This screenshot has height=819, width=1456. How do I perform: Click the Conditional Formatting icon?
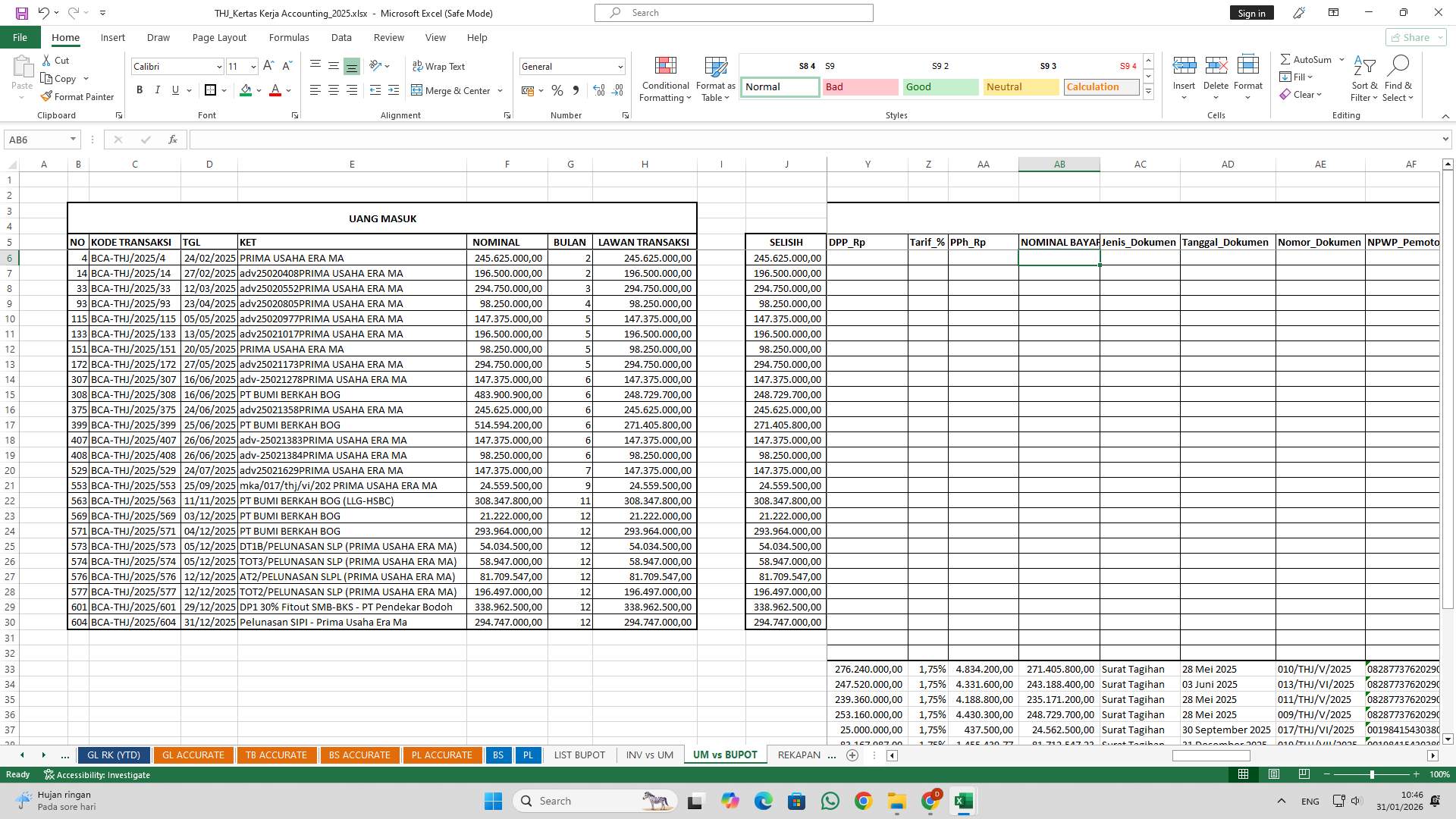click(x=665, y=67)
